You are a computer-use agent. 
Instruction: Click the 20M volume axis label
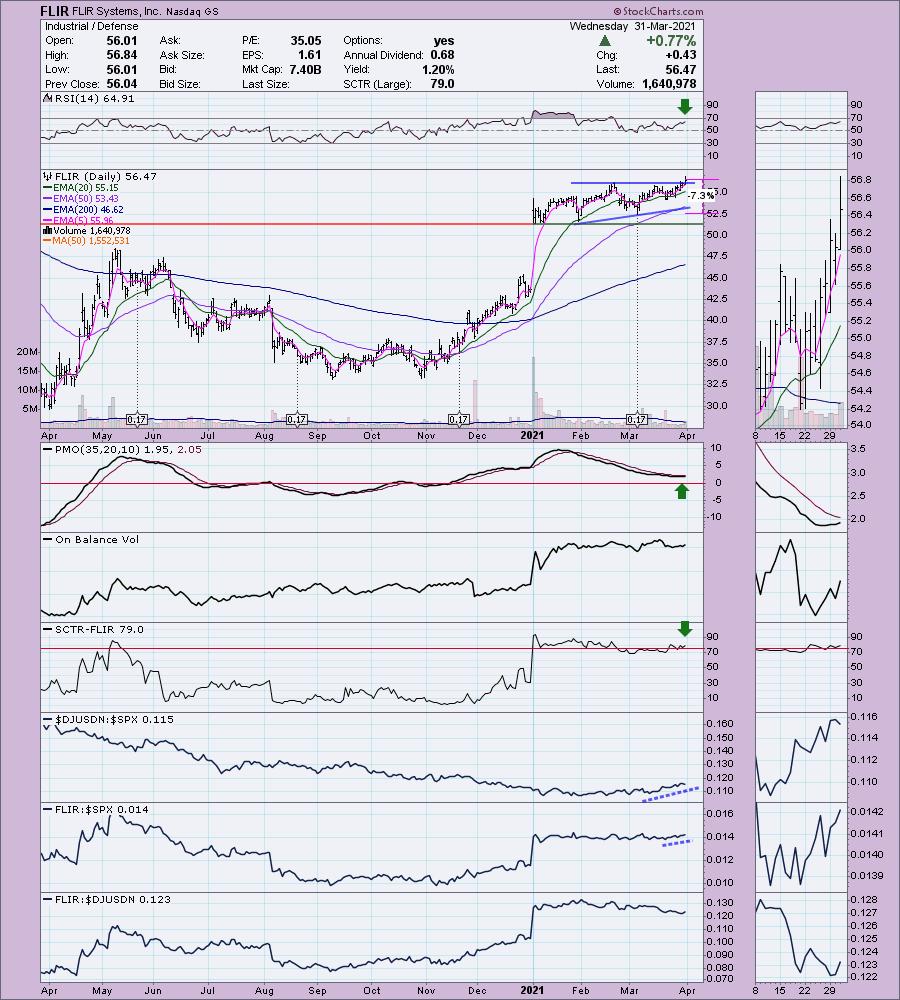(x=27, y=351)
